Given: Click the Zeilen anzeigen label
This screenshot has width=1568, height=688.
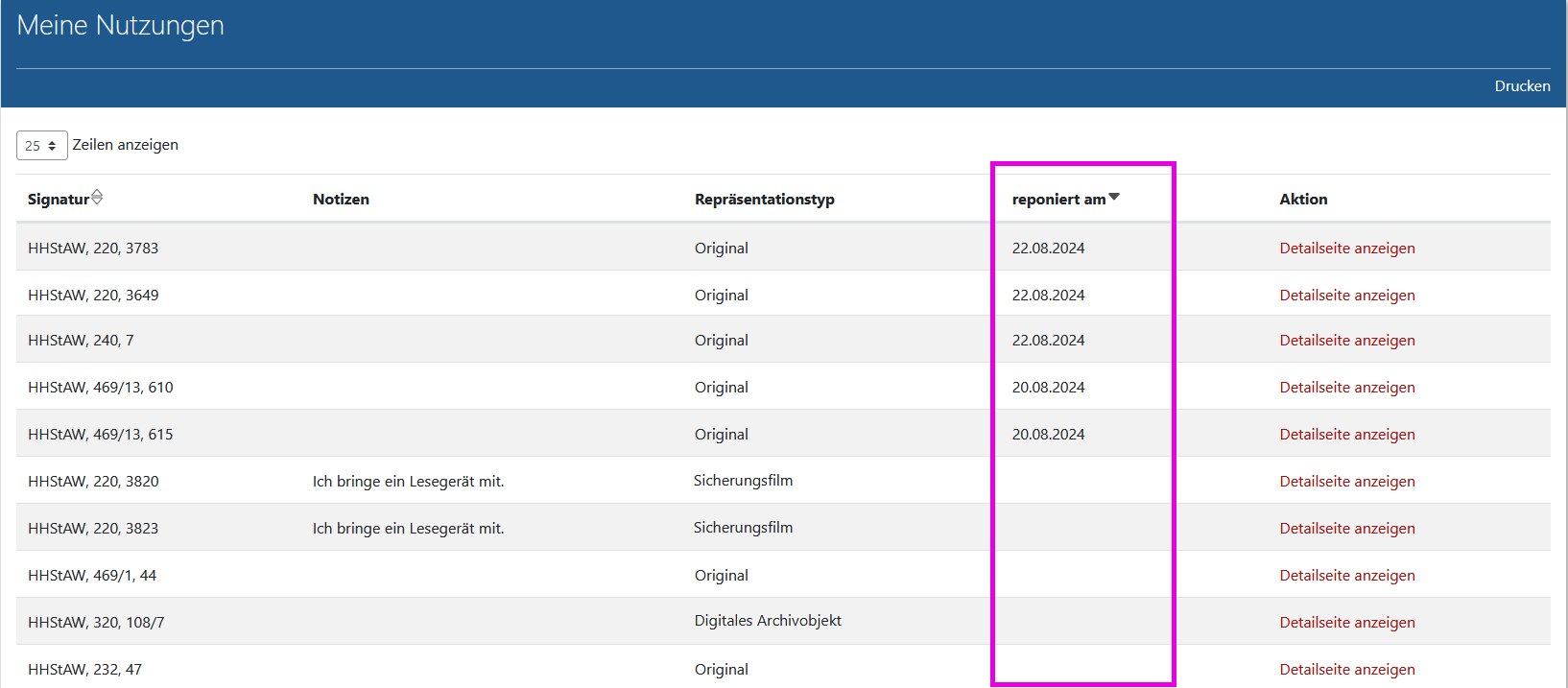Looking at the screenshot, I should point(126,145).
